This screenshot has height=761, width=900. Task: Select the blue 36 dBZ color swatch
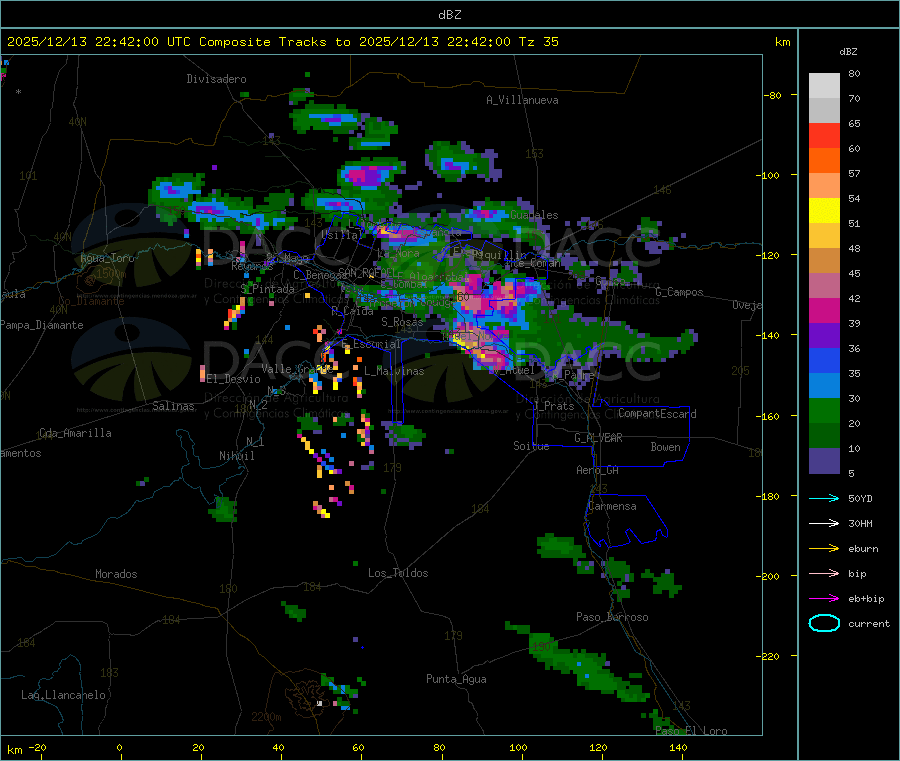pos(824,360)
